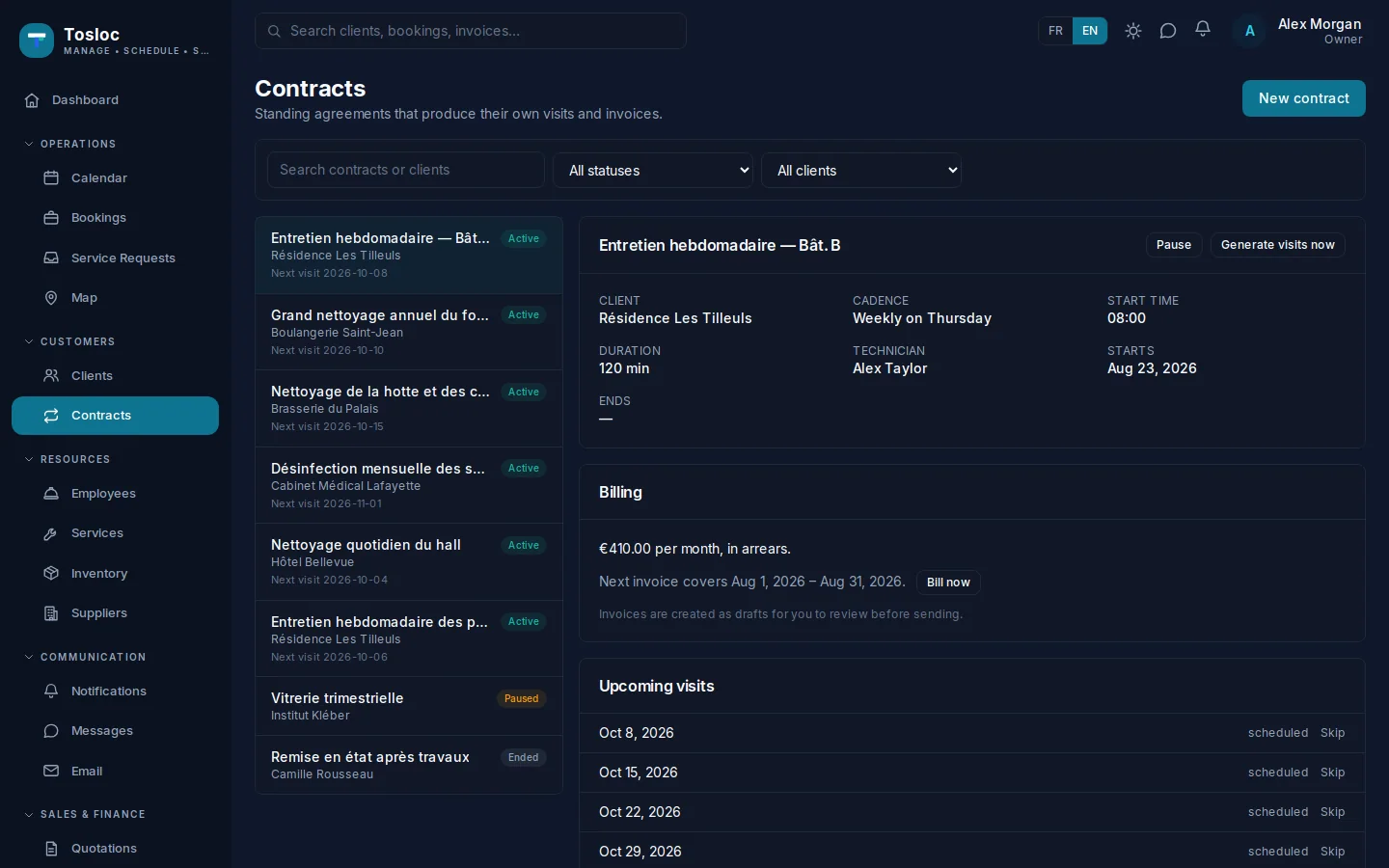The image size is (1389, 868).
Task: Click the Services wrench icon
Action: [51, 533]
